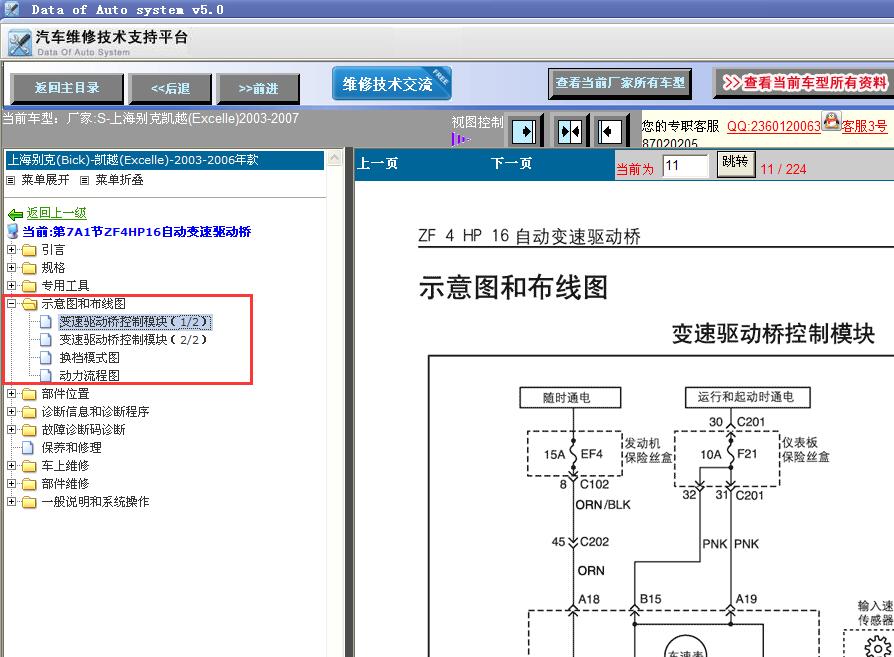
Task: Click the 跳转 button
Action: pyautogui.click(x=735, y=164)
